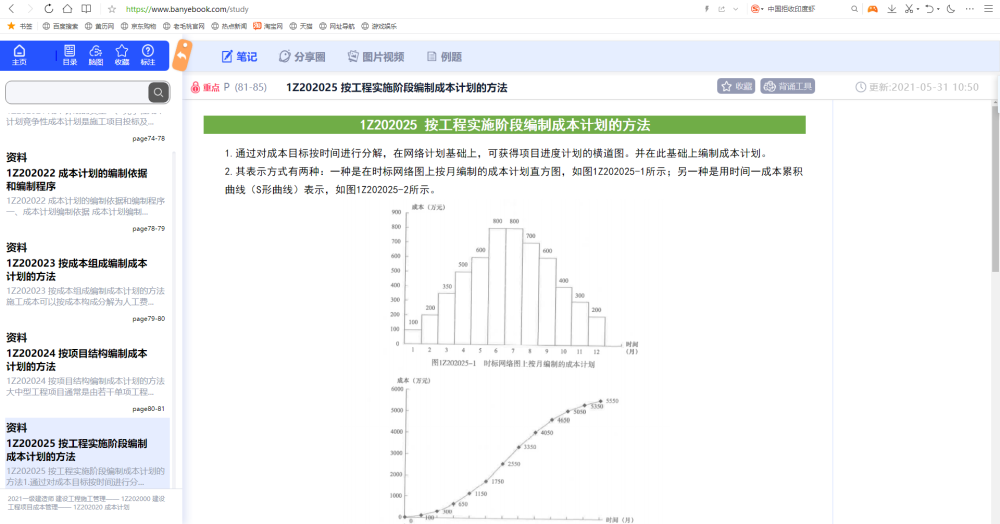This screenshot has width=1000, height=524.
Task: Open the 背诵工具 recitation tool
Action: [787, 87]
